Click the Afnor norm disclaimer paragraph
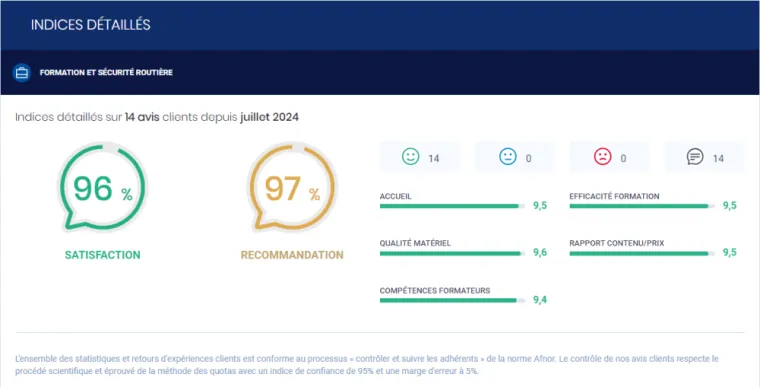 [x=367, y=365]
